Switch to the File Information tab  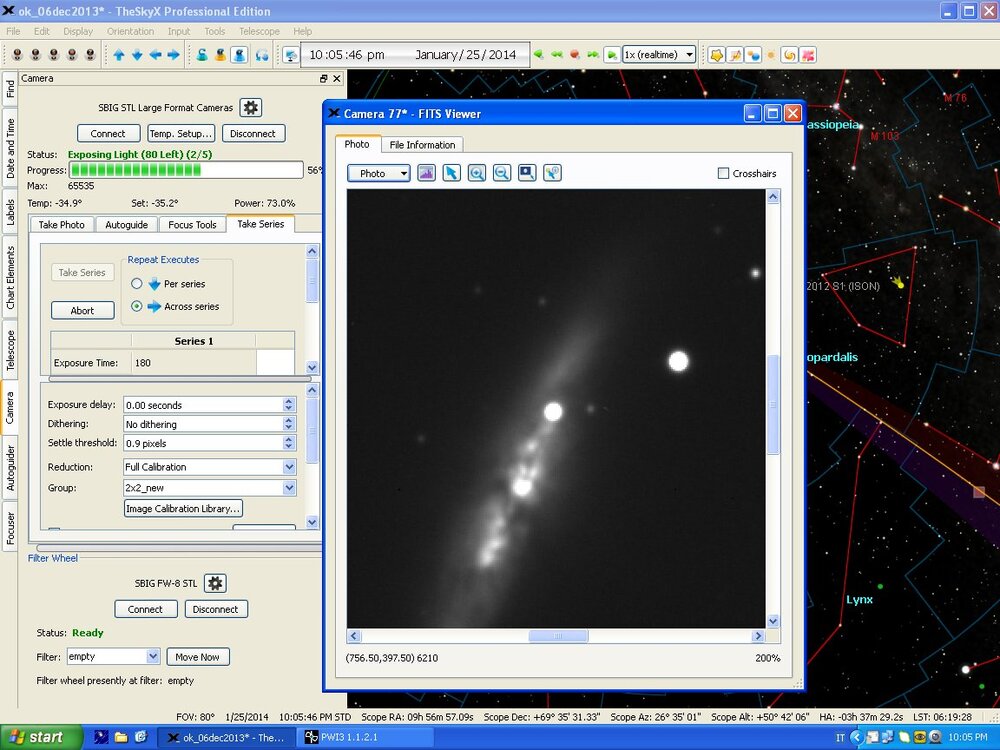[423, 145]
